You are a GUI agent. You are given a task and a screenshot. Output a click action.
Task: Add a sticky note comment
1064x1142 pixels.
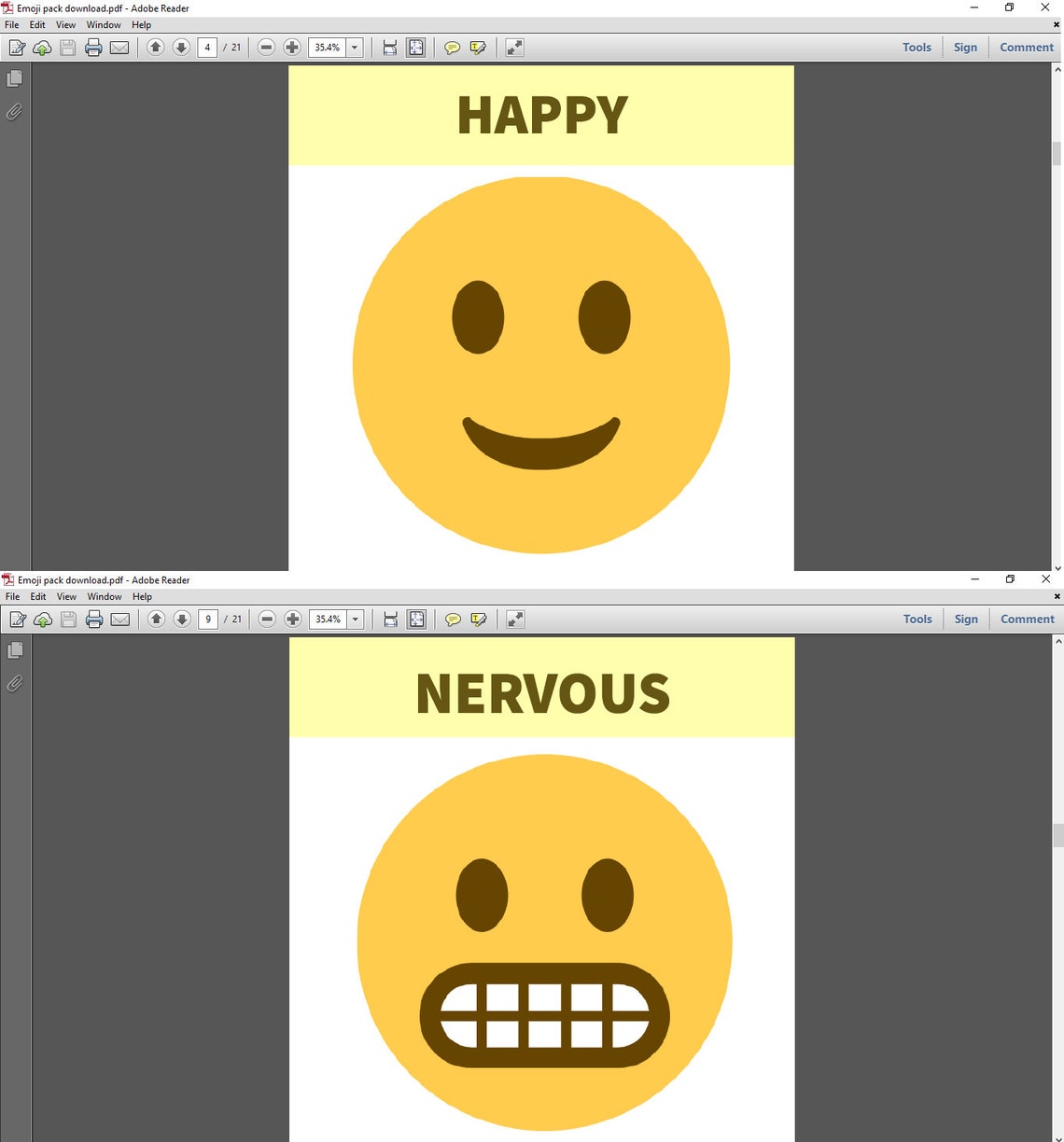[x=453, y=48]
